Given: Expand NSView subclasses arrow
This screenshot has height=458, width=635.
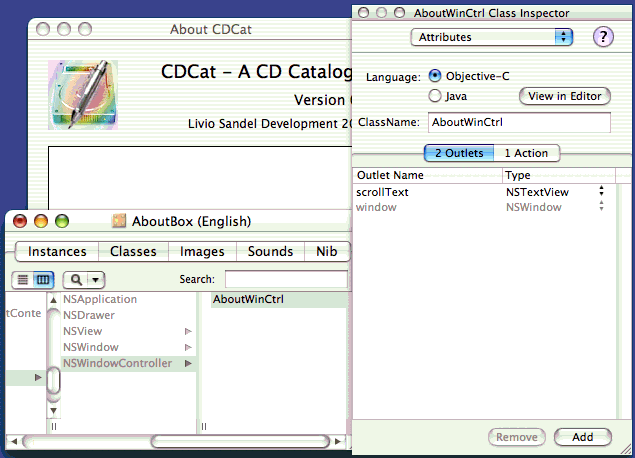Looking at the screenshot, I should tap(188, 331).
